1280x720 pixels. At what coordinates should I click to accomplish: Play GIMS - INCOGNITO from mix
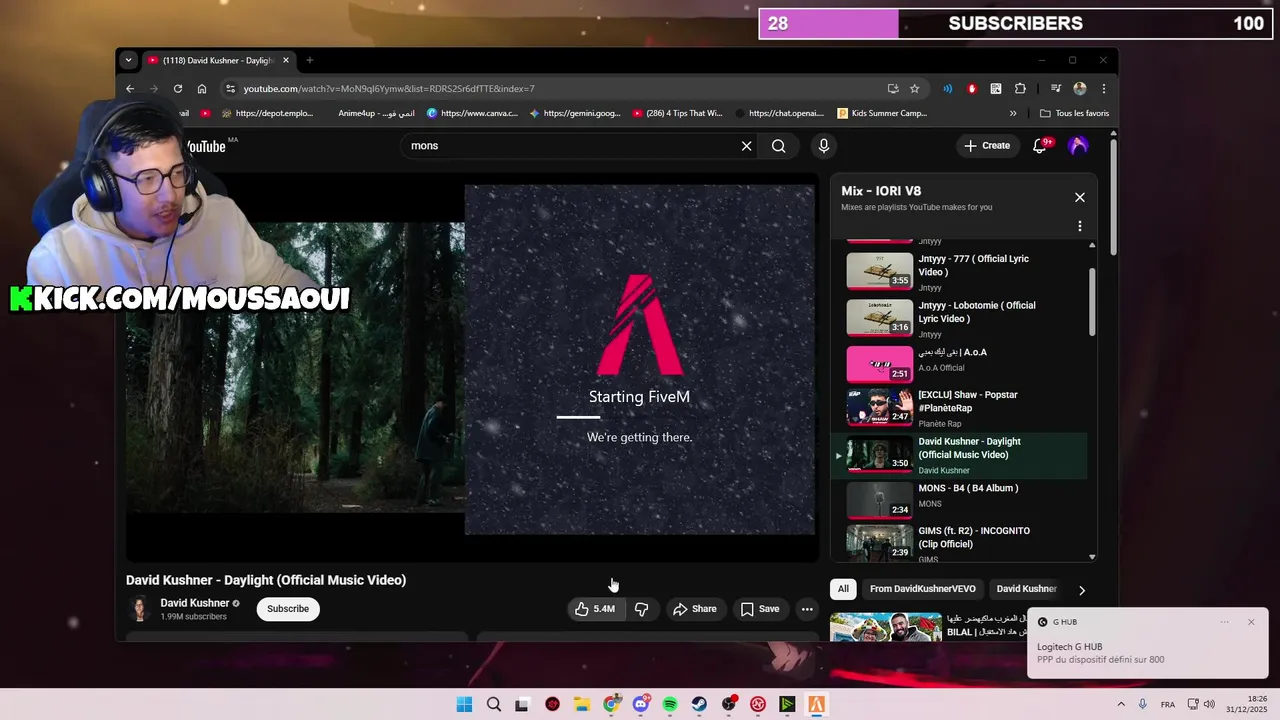click(960, 543)
